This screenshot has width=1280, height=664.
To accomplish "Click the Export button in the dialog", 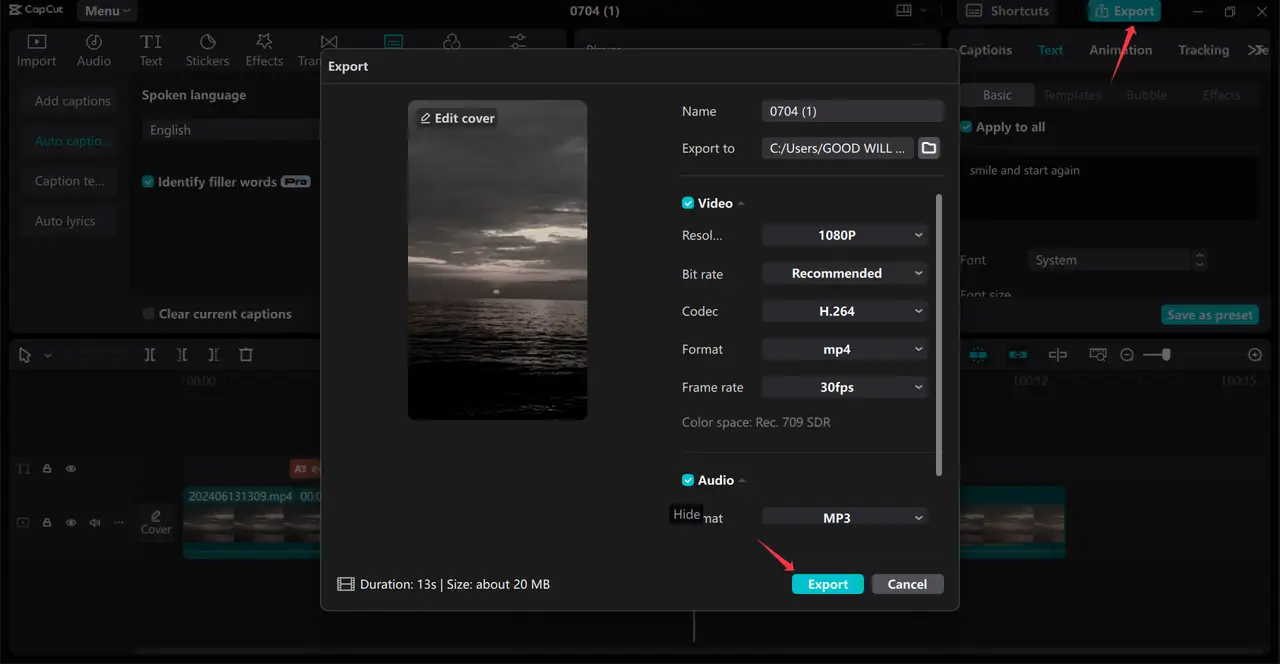I will tap(827, 584).
